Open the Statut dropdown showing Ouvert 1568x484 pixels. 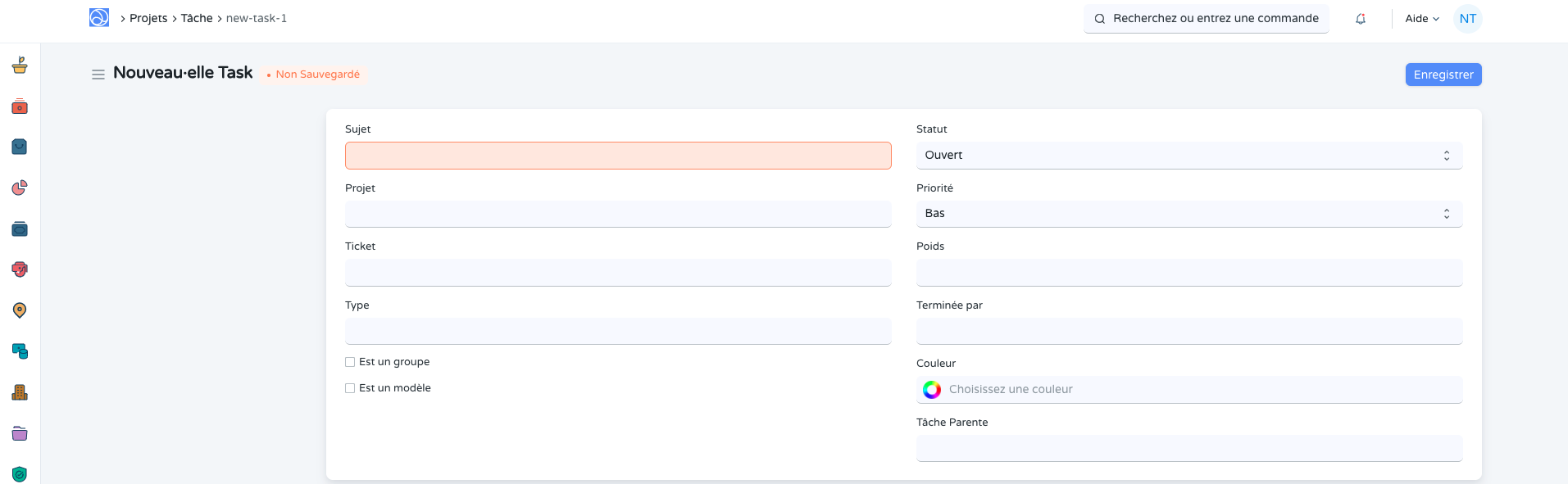click(x=1188, y=156)
